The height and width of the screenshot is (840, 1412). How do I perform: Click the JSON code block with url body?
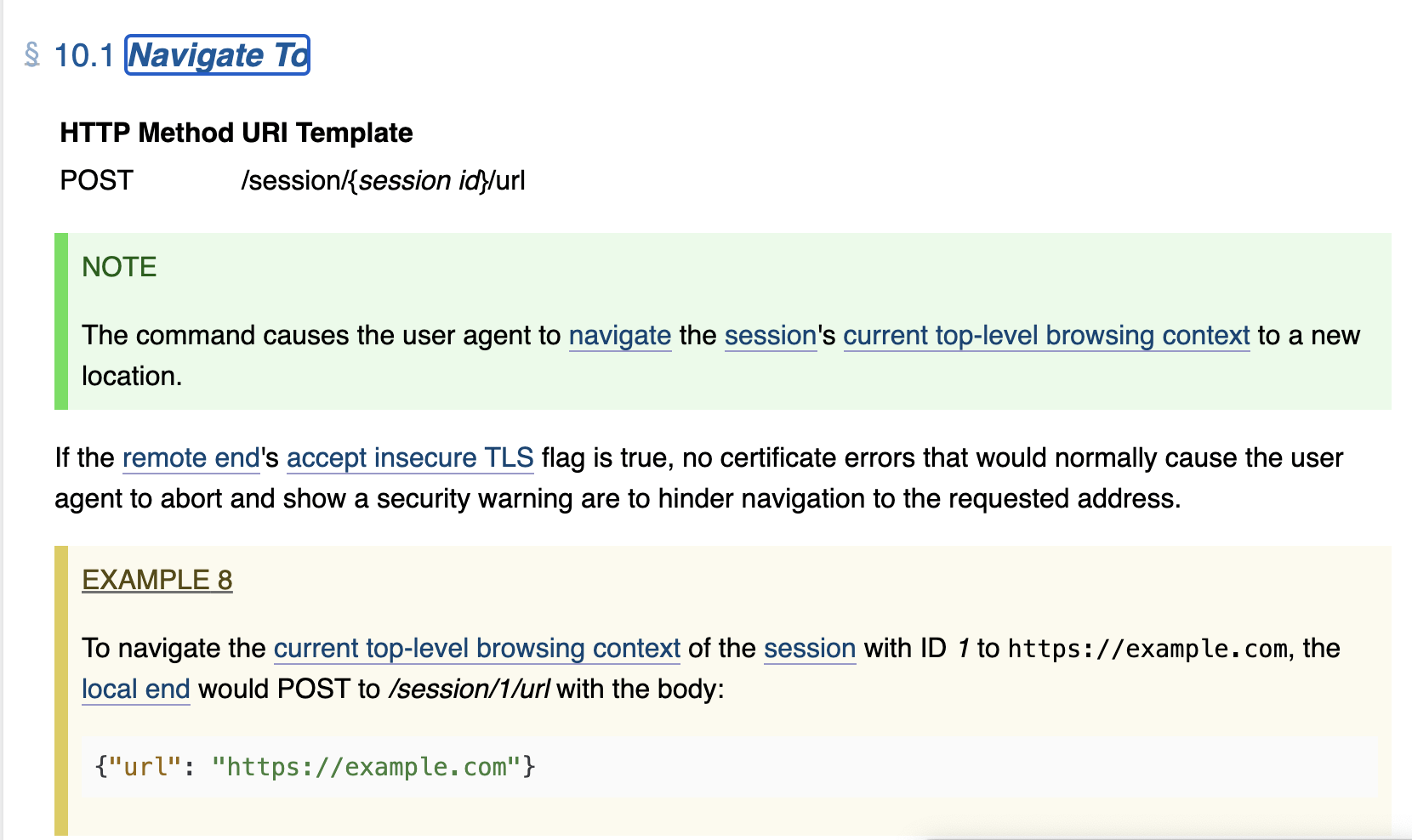729,767
